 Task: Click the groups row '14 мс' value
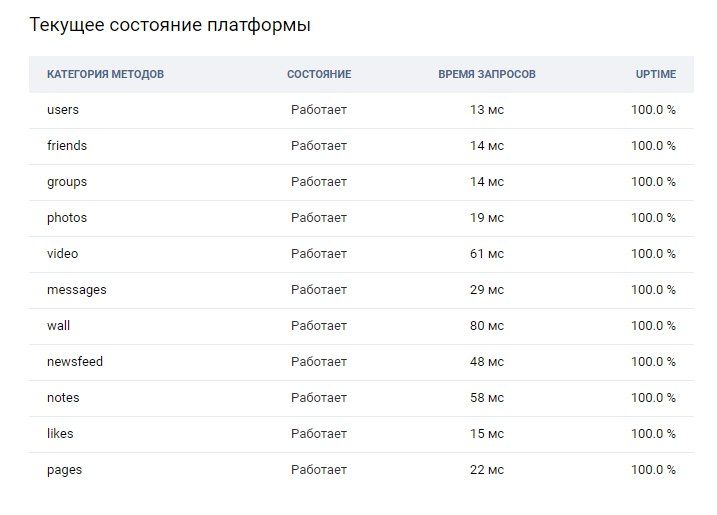[487, 182]
